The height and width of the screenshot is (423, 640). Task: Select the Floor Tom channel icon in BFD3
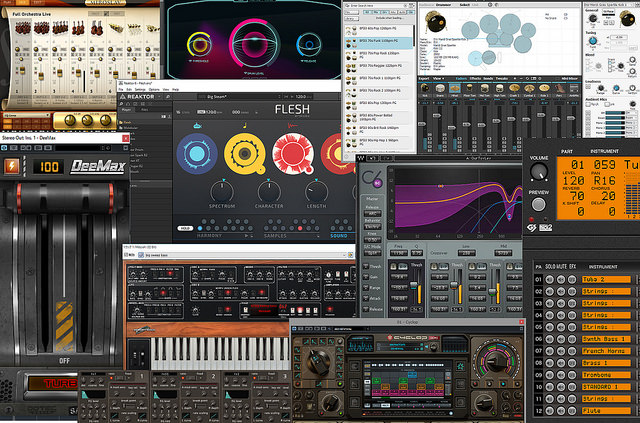(x=470, y=87)
